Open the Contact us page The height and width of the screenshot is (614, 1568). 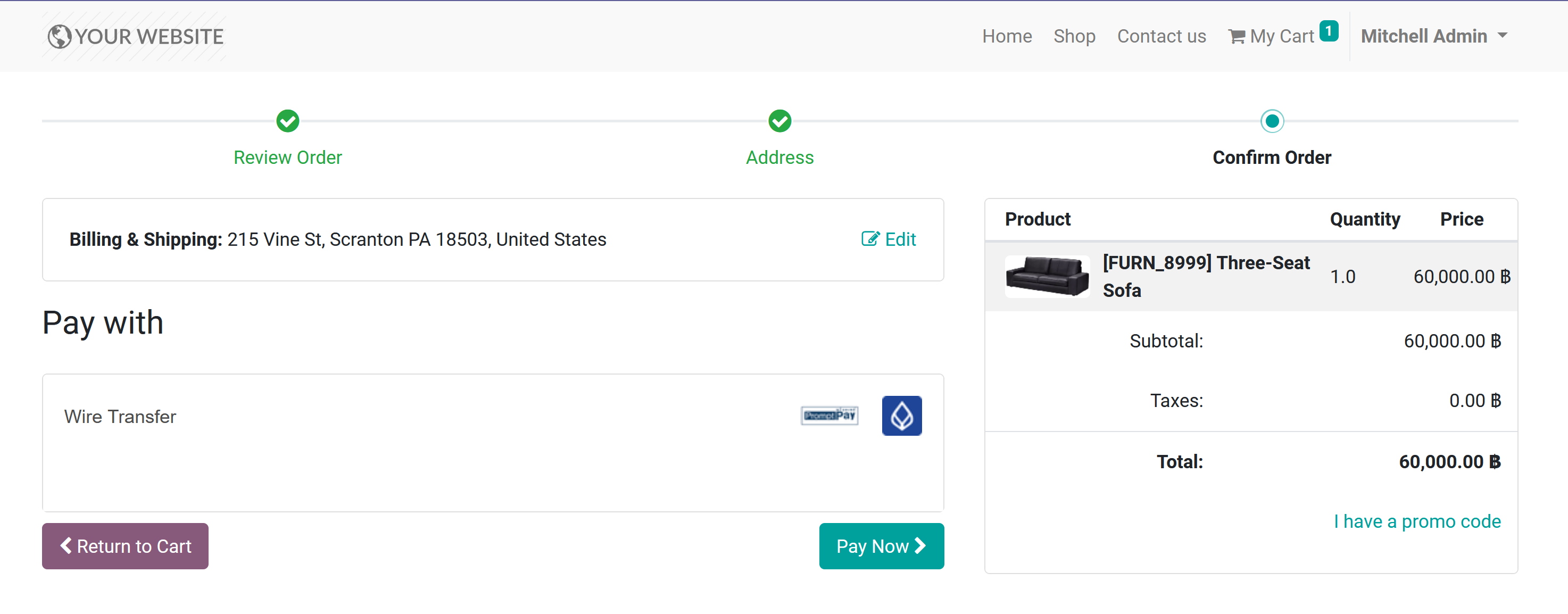point(1161,37)
